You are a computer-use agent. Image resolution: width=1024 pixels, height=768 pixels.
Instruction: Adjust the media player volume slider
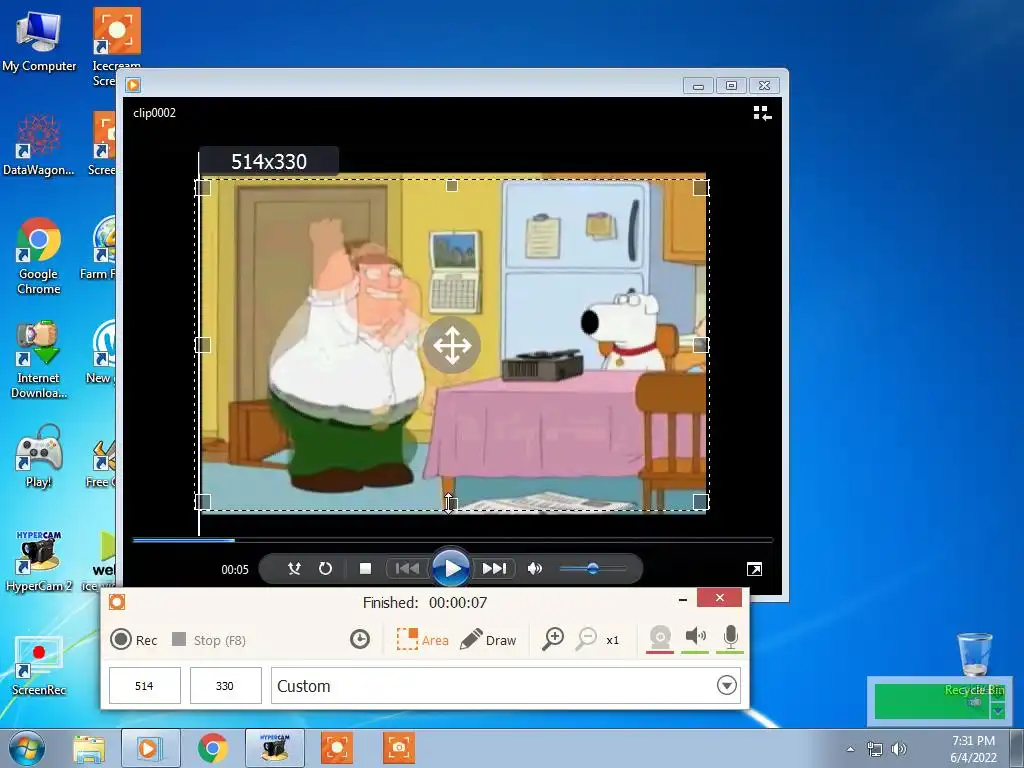(592, 569)
